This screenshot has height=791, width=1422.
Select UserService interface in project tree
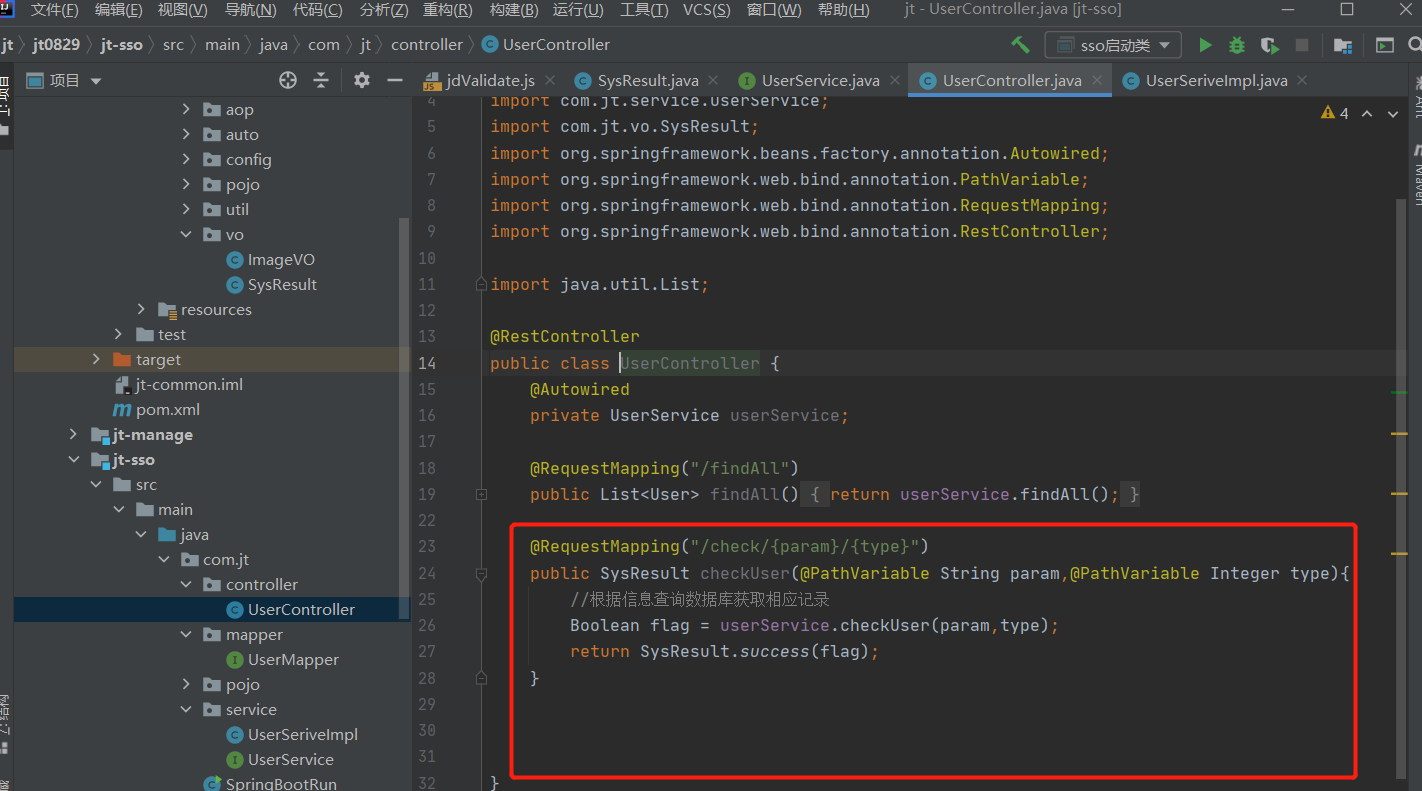click(280, 759)
